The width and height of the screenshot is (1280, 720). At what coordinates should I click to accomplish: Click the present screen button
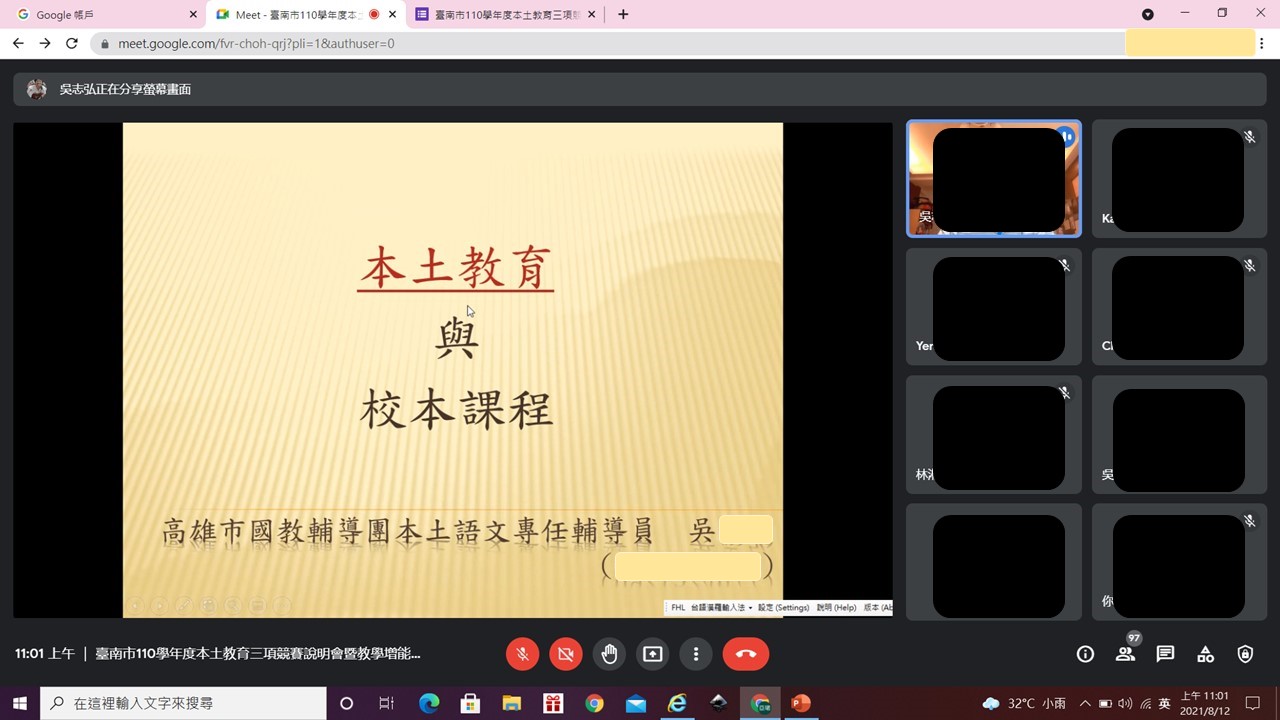(x=652, y=654)
